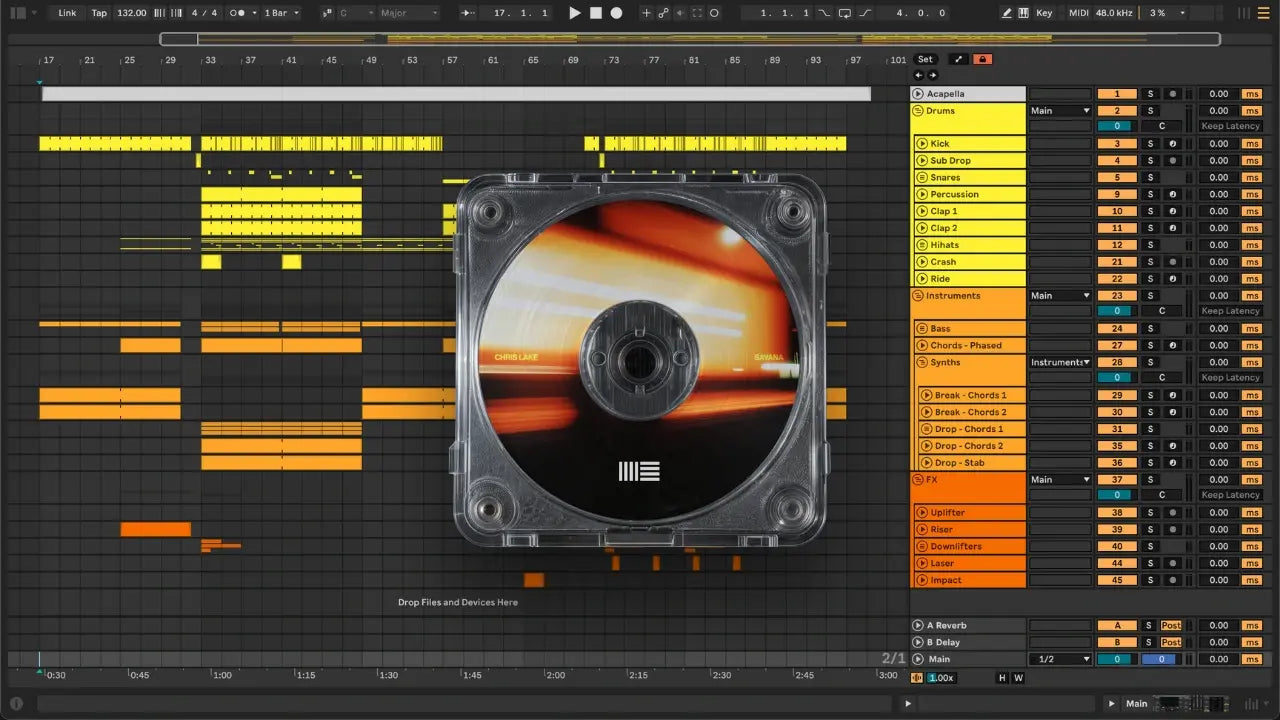Toggle the arrangement Loop switch
The width and height of the screenshot is (1280, 720).
pyautogui.click(x=845, y=13)
